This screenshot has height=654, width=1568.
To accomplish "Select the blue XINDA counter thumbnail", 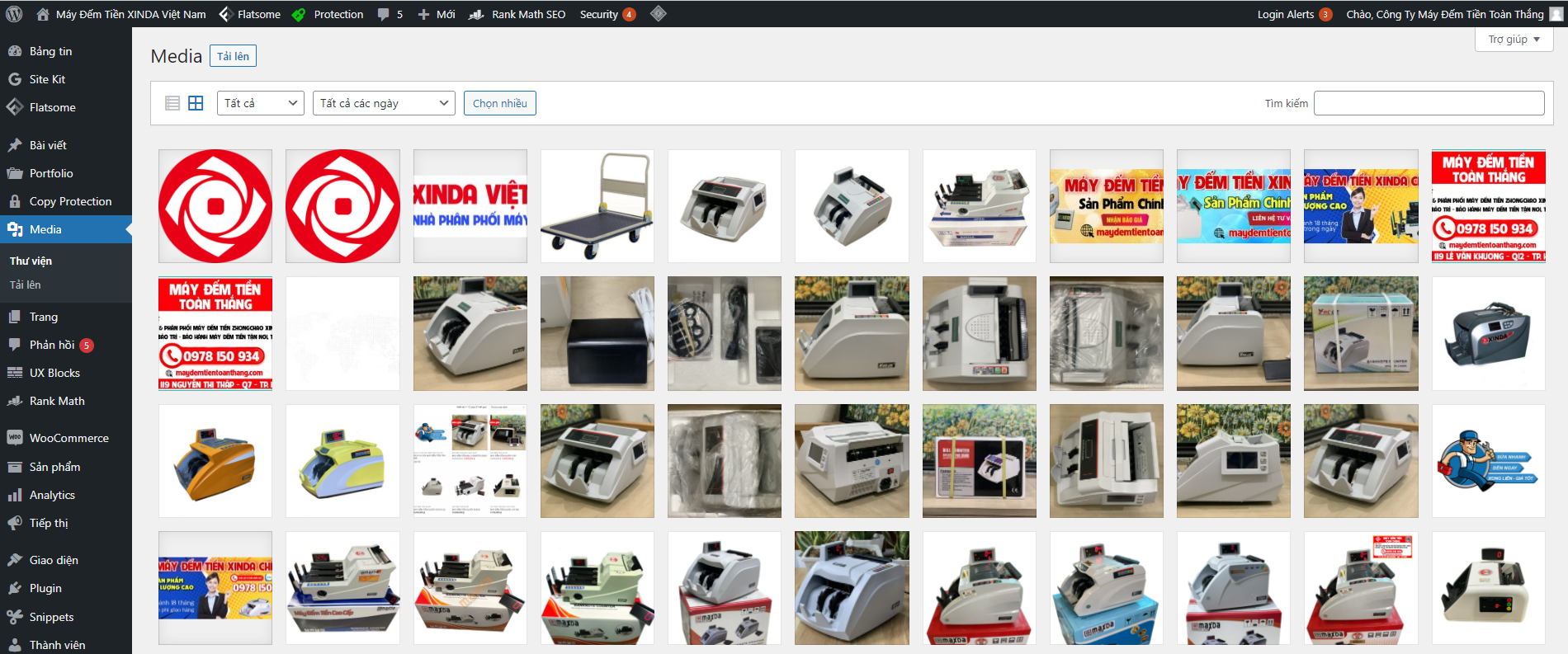I will tap(1489, 333).
